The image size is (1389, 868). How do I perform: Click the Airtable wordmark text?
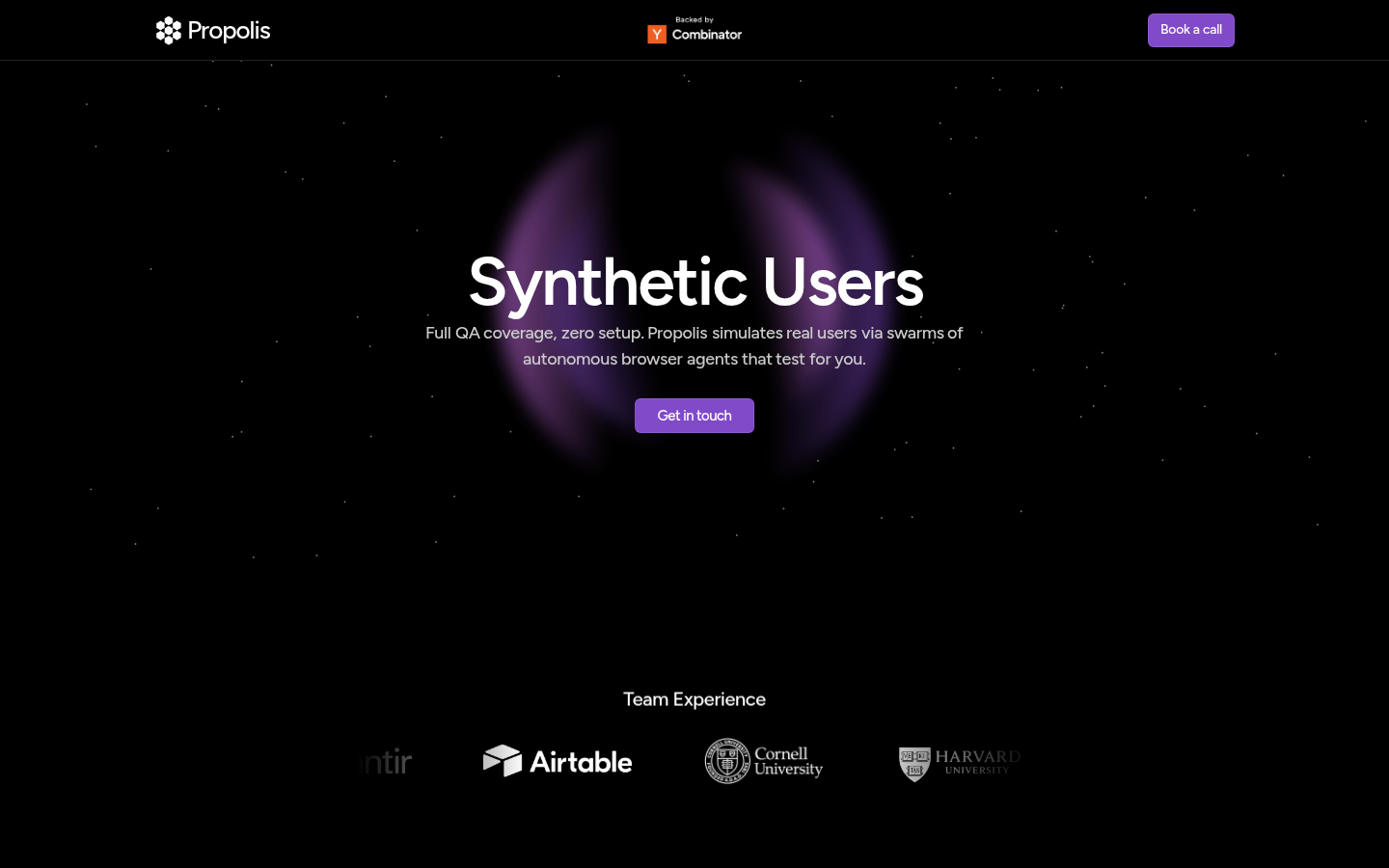coord(581,762)
